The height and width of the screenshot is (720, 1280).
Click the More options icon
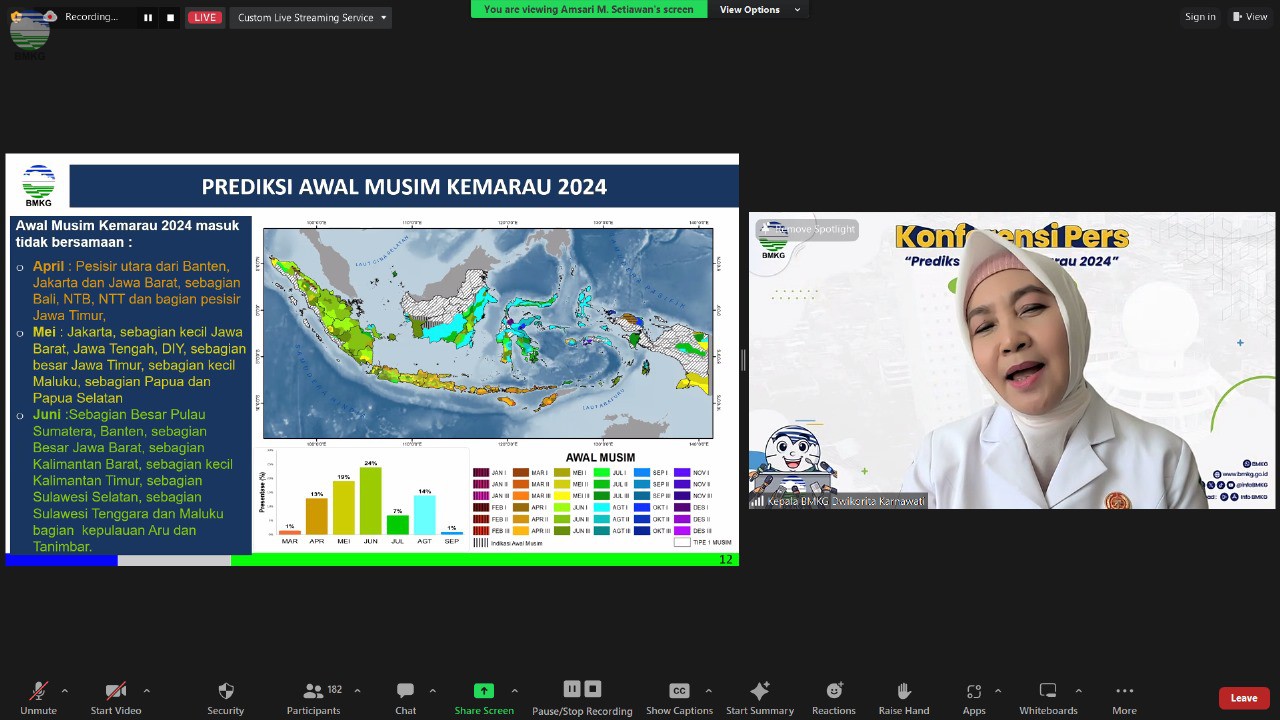point(1124,692)
